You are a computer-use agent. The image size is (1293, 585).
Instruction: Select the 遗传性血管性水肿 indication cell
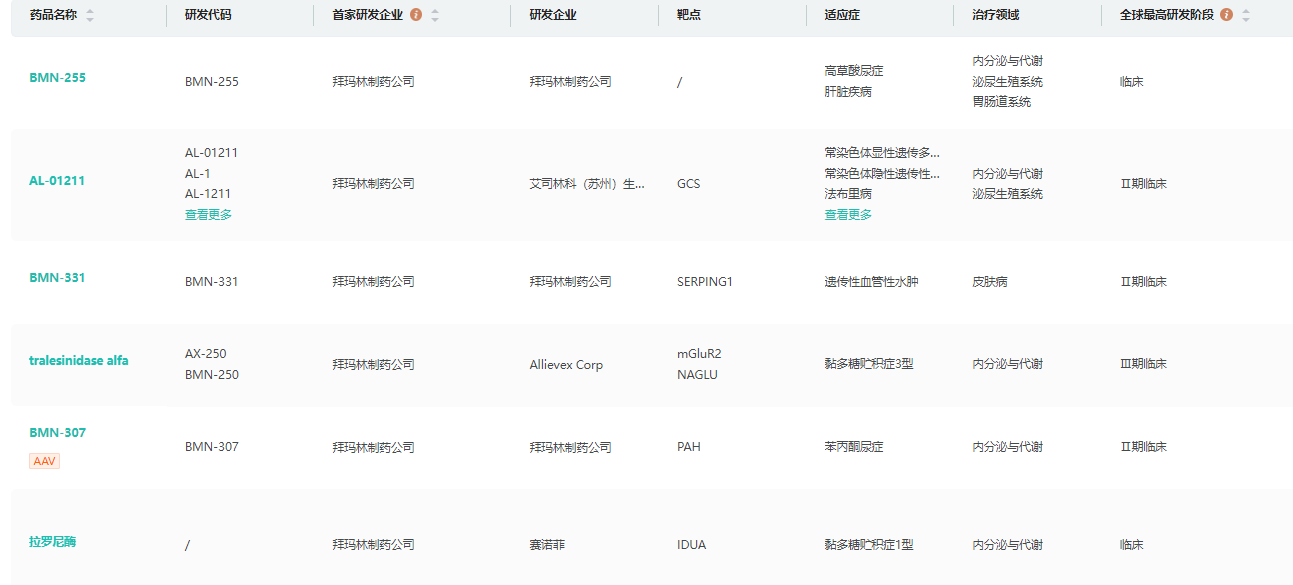[871, 282]
